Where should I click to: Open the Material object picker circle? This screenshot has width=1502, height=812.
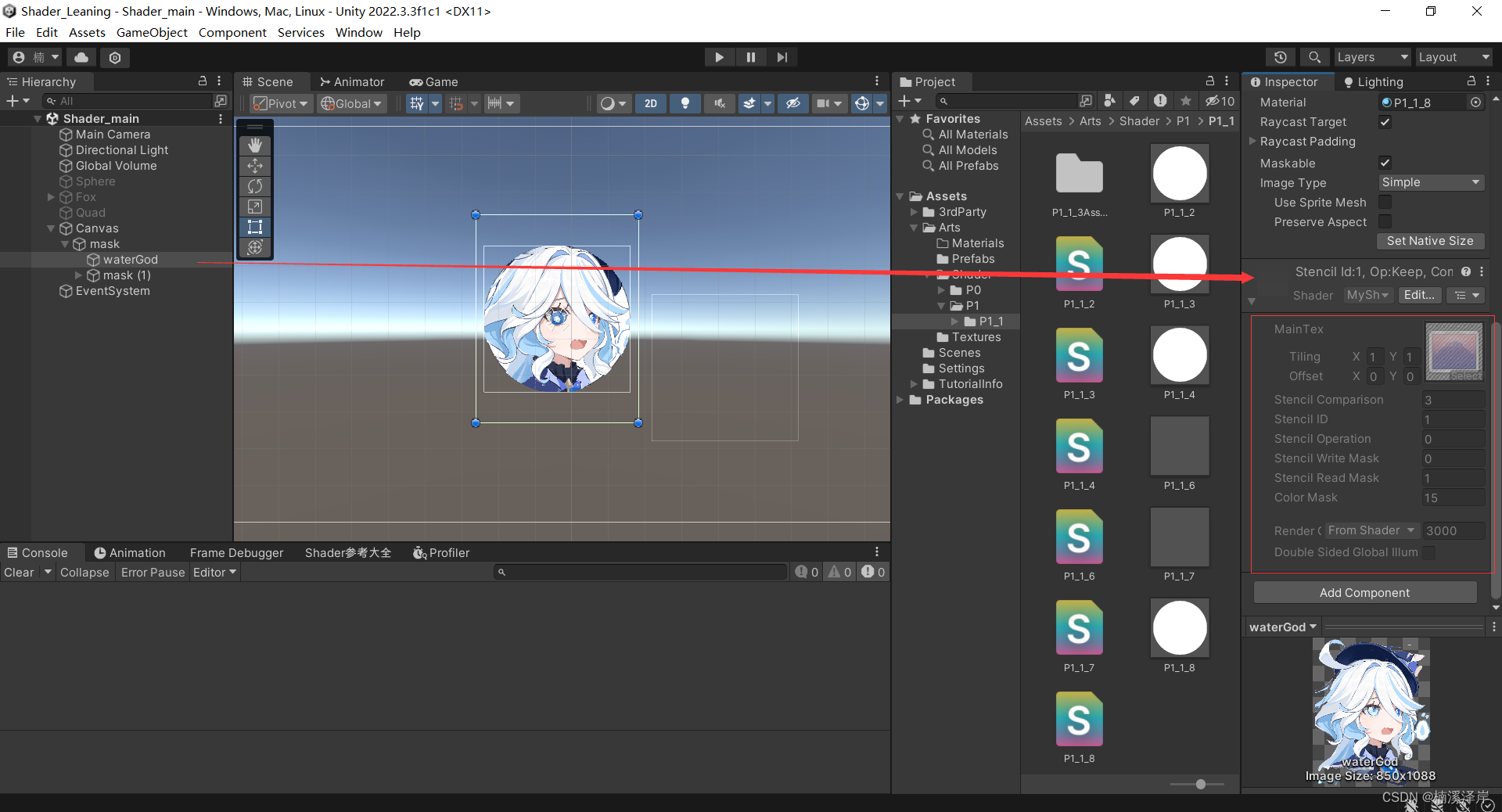pos(1475,102)
